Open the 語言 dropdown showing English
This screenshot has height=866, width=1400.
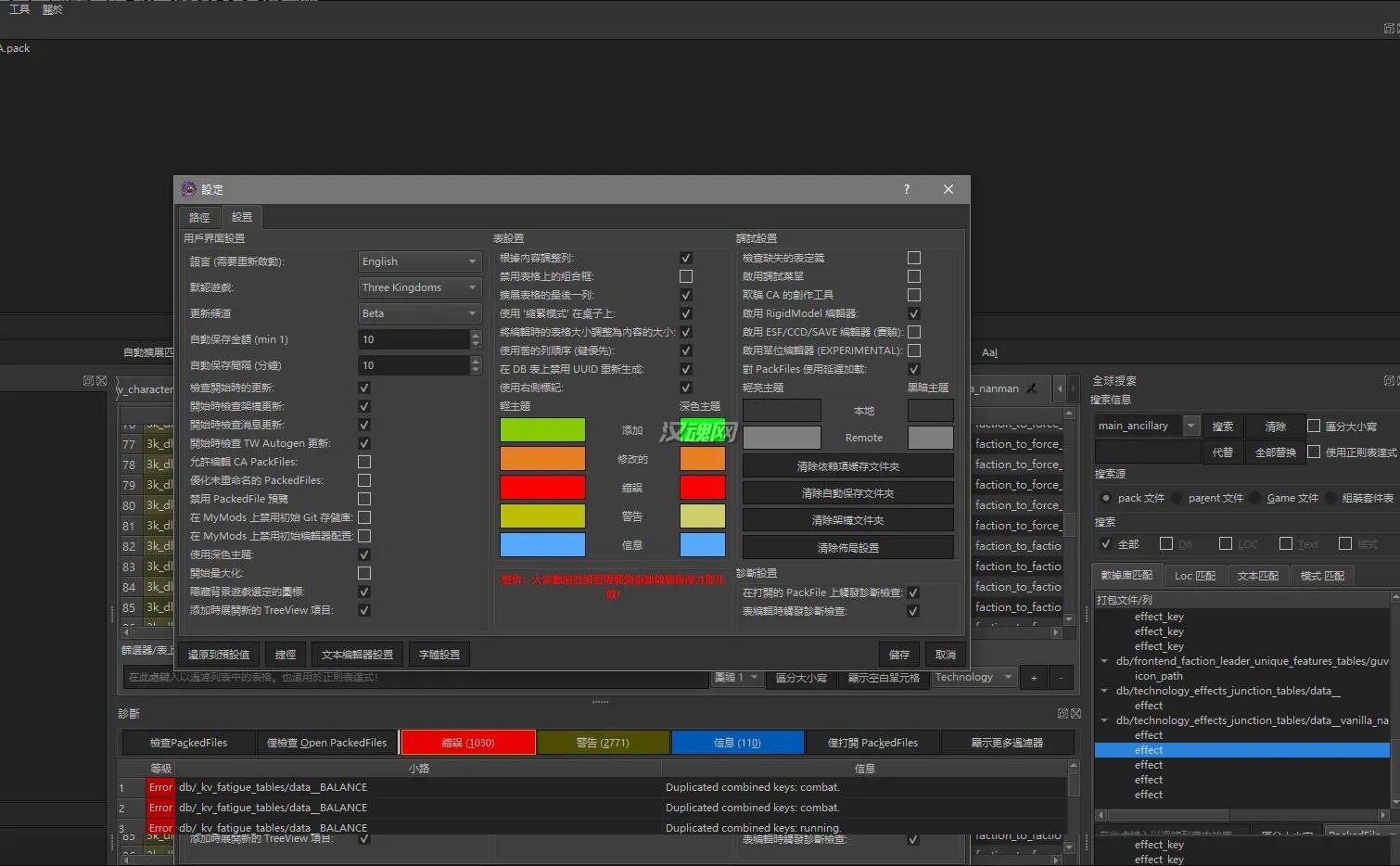pos(420,261)
